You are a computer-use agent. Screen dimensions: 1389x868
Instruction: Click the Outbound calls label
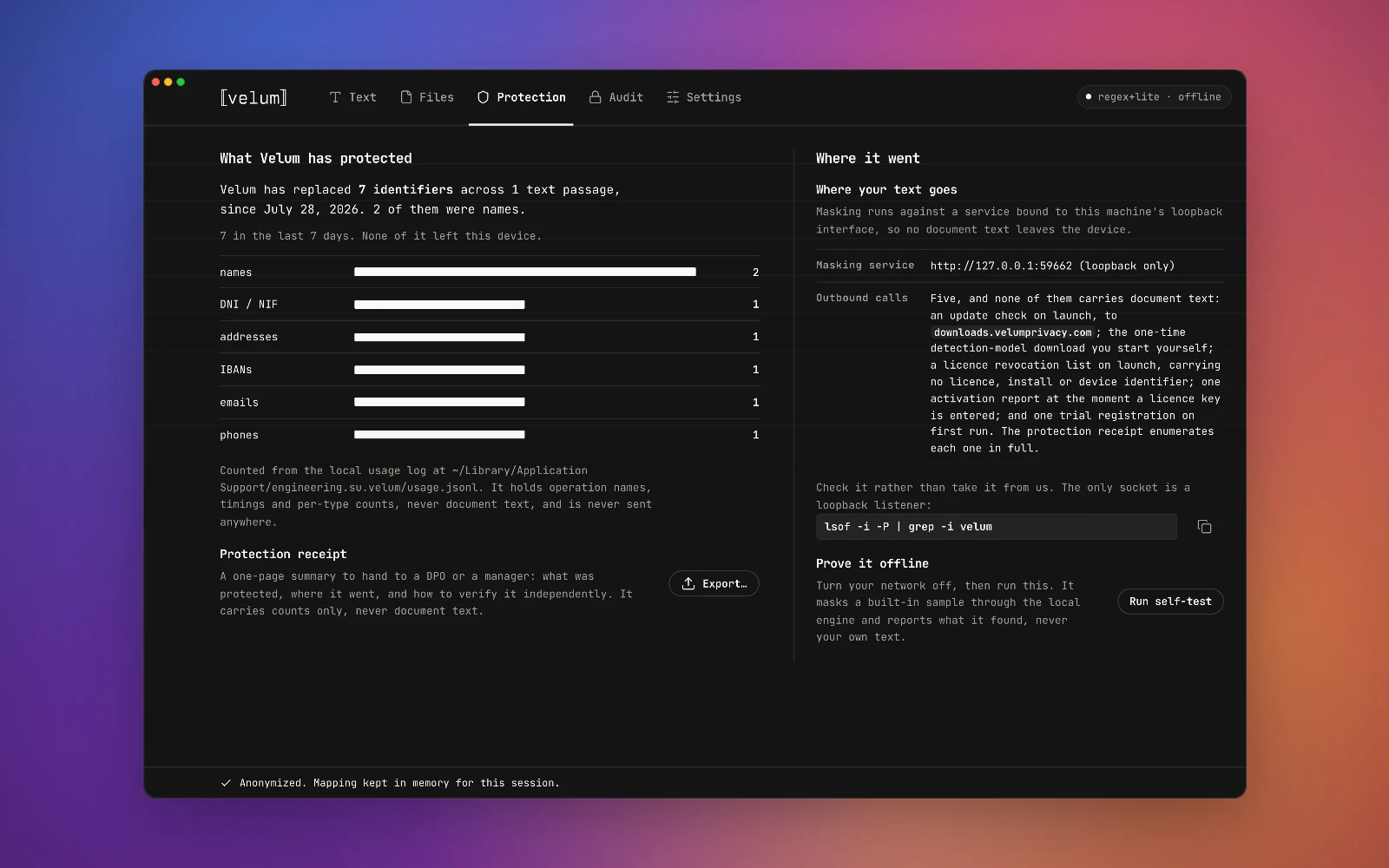(862, 298)
